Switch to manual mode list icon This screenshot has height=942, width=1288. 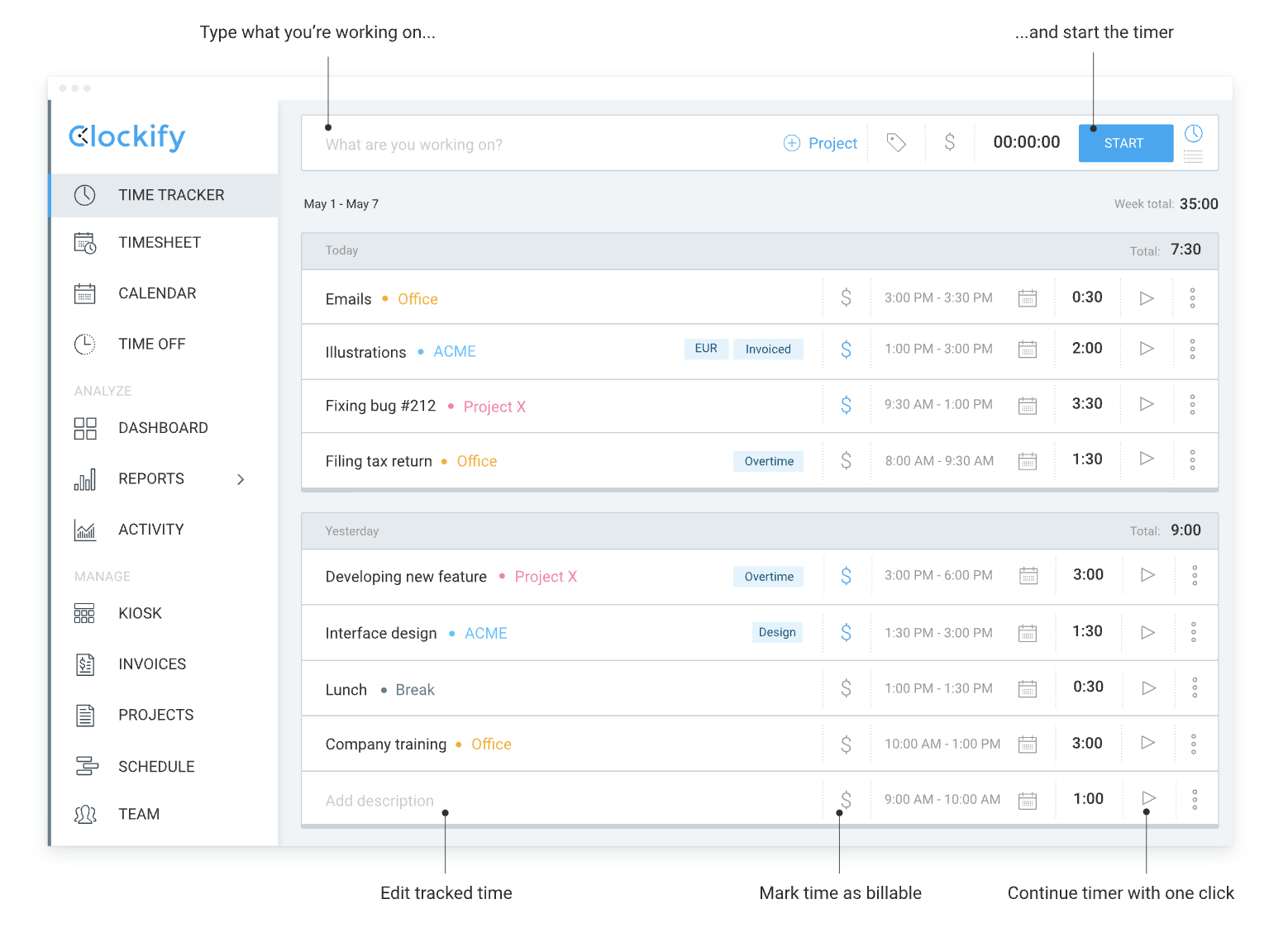click(x=1193, y=156)
